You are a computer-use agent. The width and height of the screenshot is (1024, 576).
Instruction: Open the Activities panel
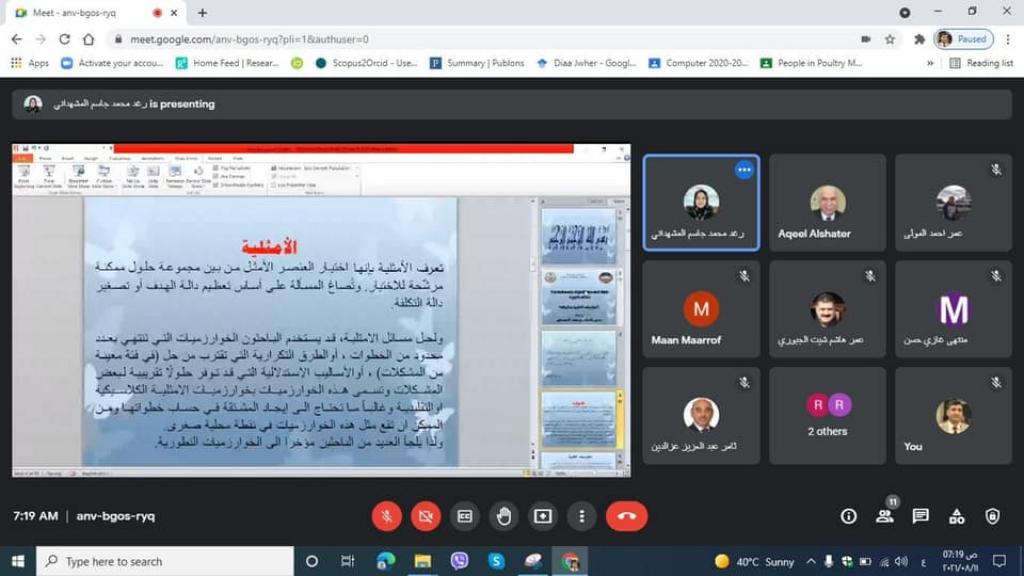point(956,516)
